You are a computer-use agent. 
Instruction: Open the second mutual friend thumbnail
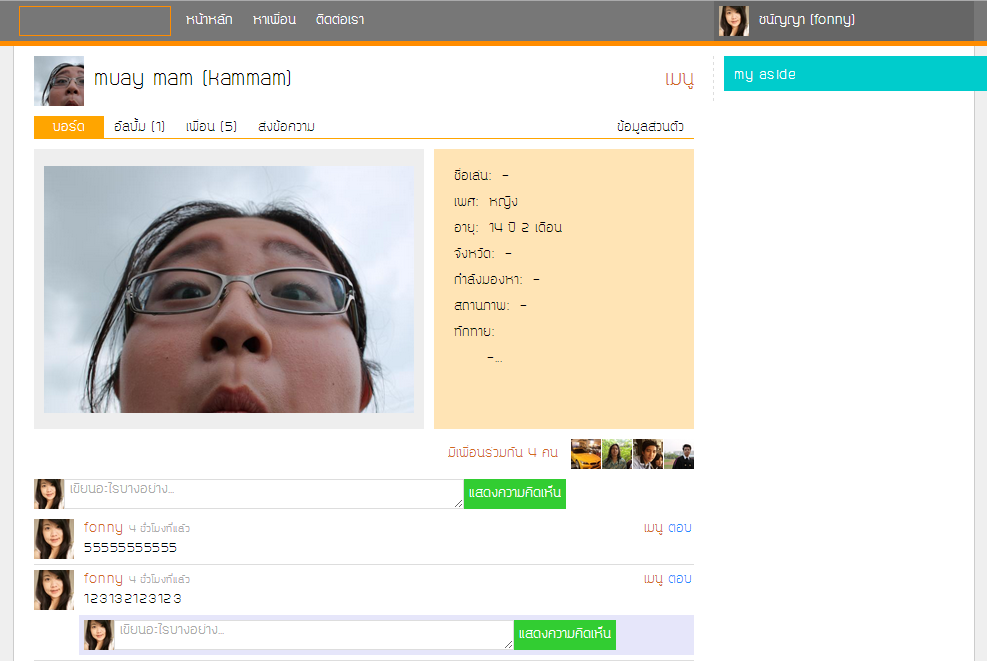click(x=617, y=454)
